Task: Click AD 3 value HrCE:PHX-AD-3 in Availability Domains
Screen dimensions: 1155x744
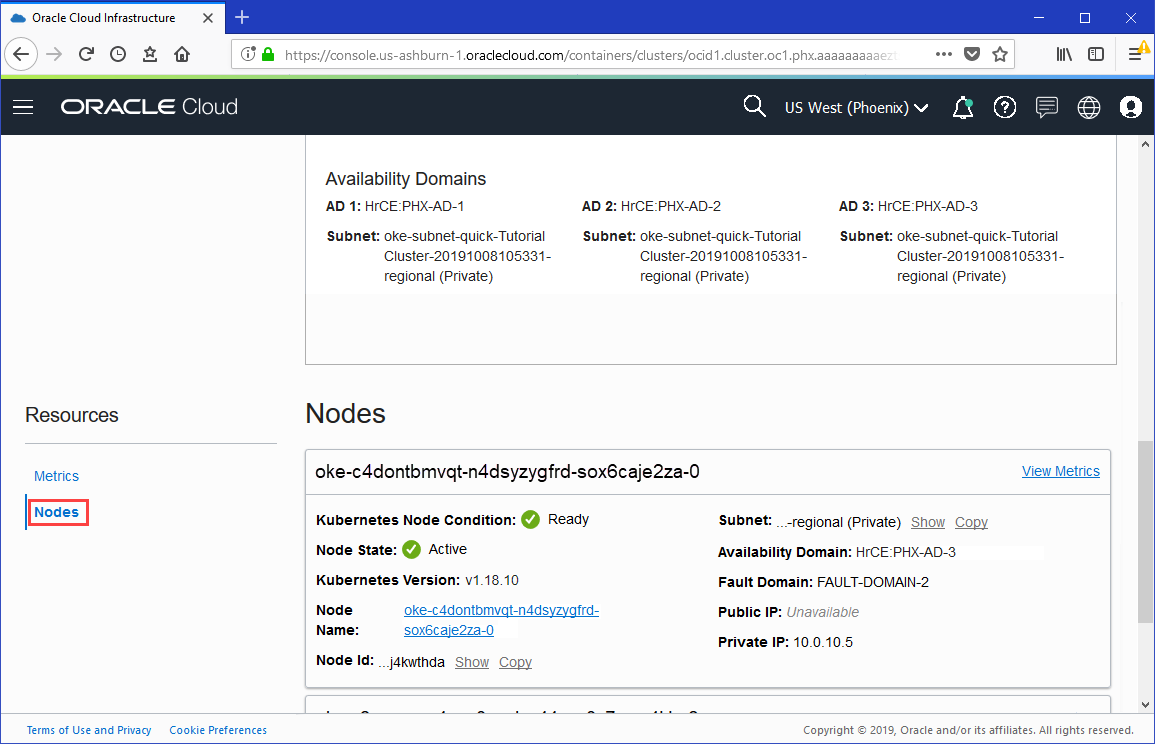Action: [x=928, y=206]
